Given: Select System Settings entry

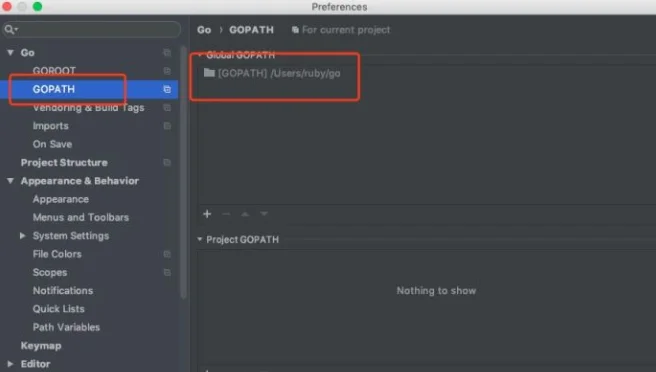Looking at the screenshot, I should click(71, 236).
